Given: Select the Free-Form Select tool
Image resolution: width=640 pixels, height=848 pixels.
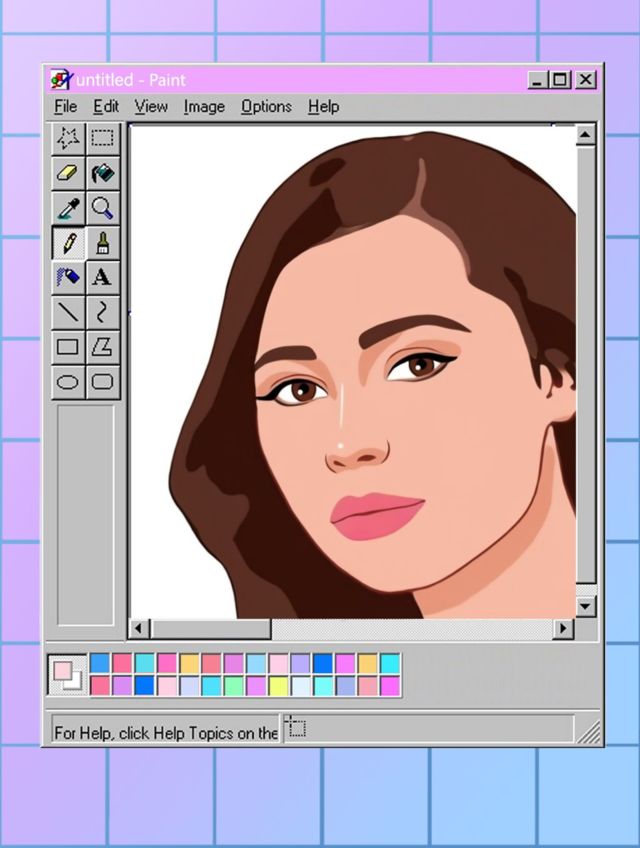Looking at the screenshot, I should click(68, 138).
